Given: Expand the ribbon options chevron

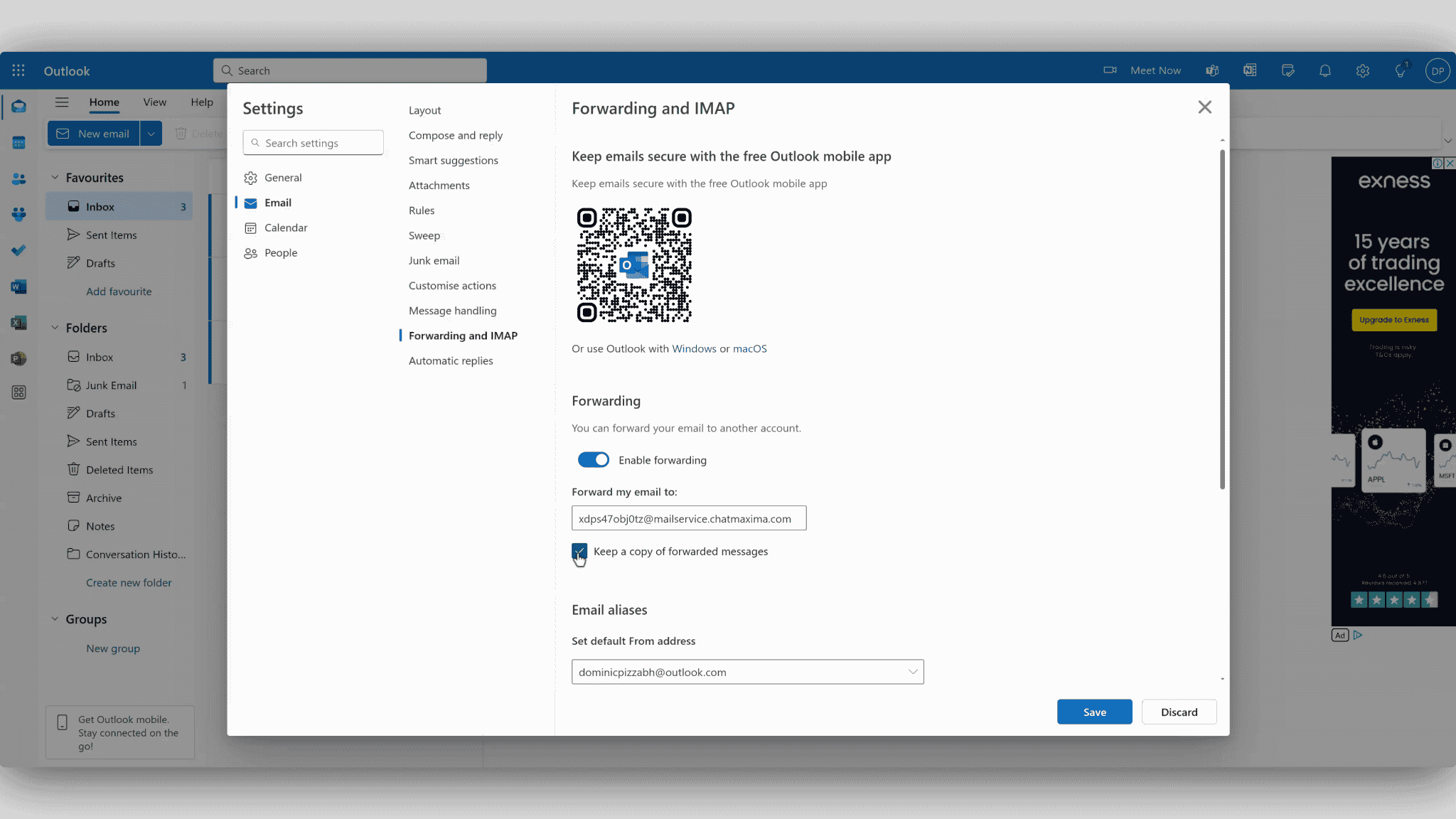Looking at the screenshot, I should pos(1447,141).
